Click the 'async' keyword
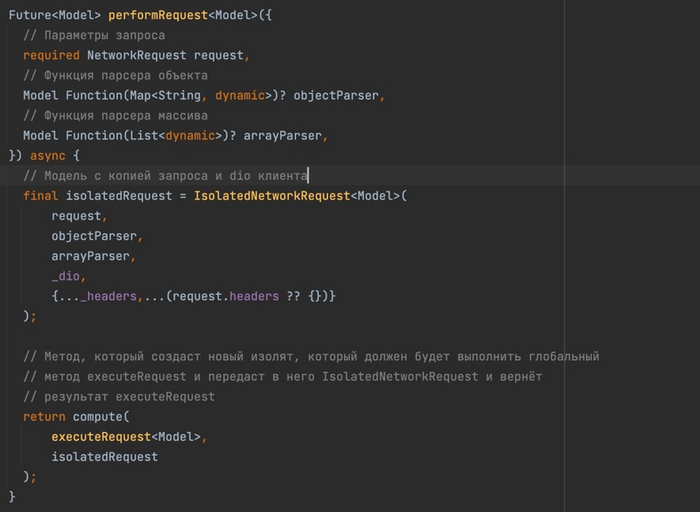The image size is (700, 512). click(47, 155)
